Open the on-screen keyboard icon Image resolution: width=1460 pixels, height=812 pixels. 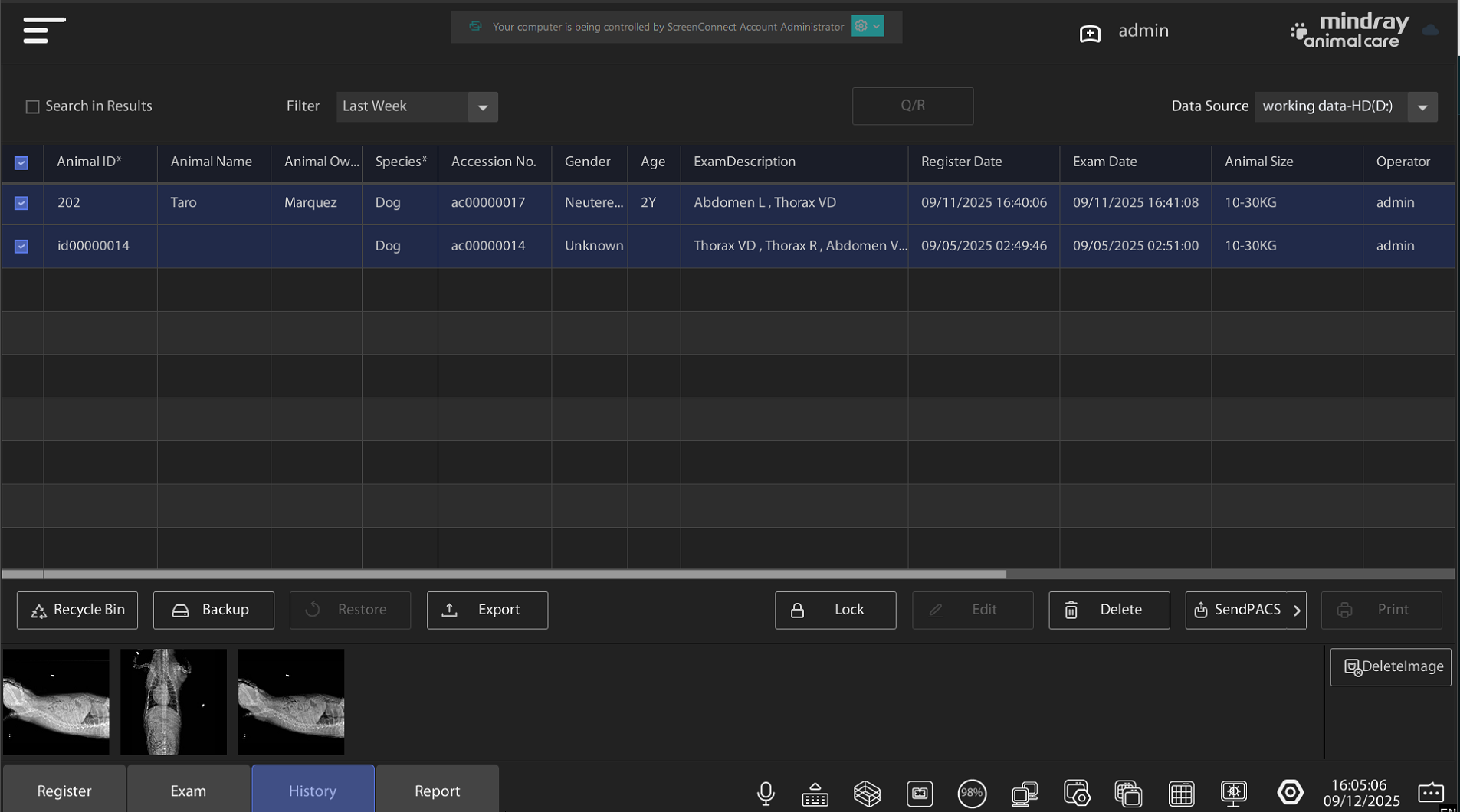(x=815, y=794)
